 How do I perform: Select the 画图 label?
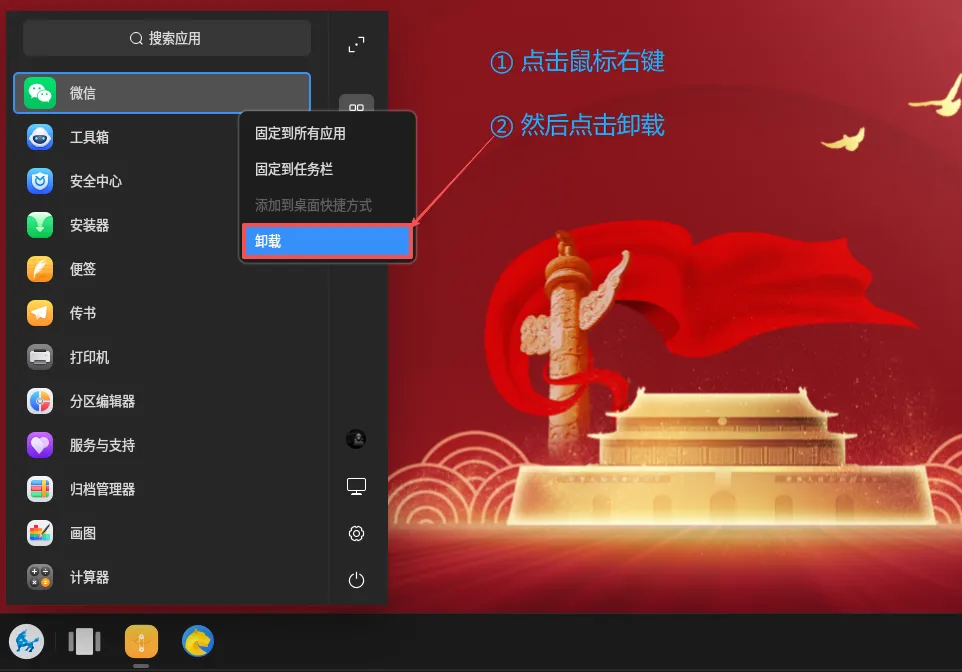[83, 533]
